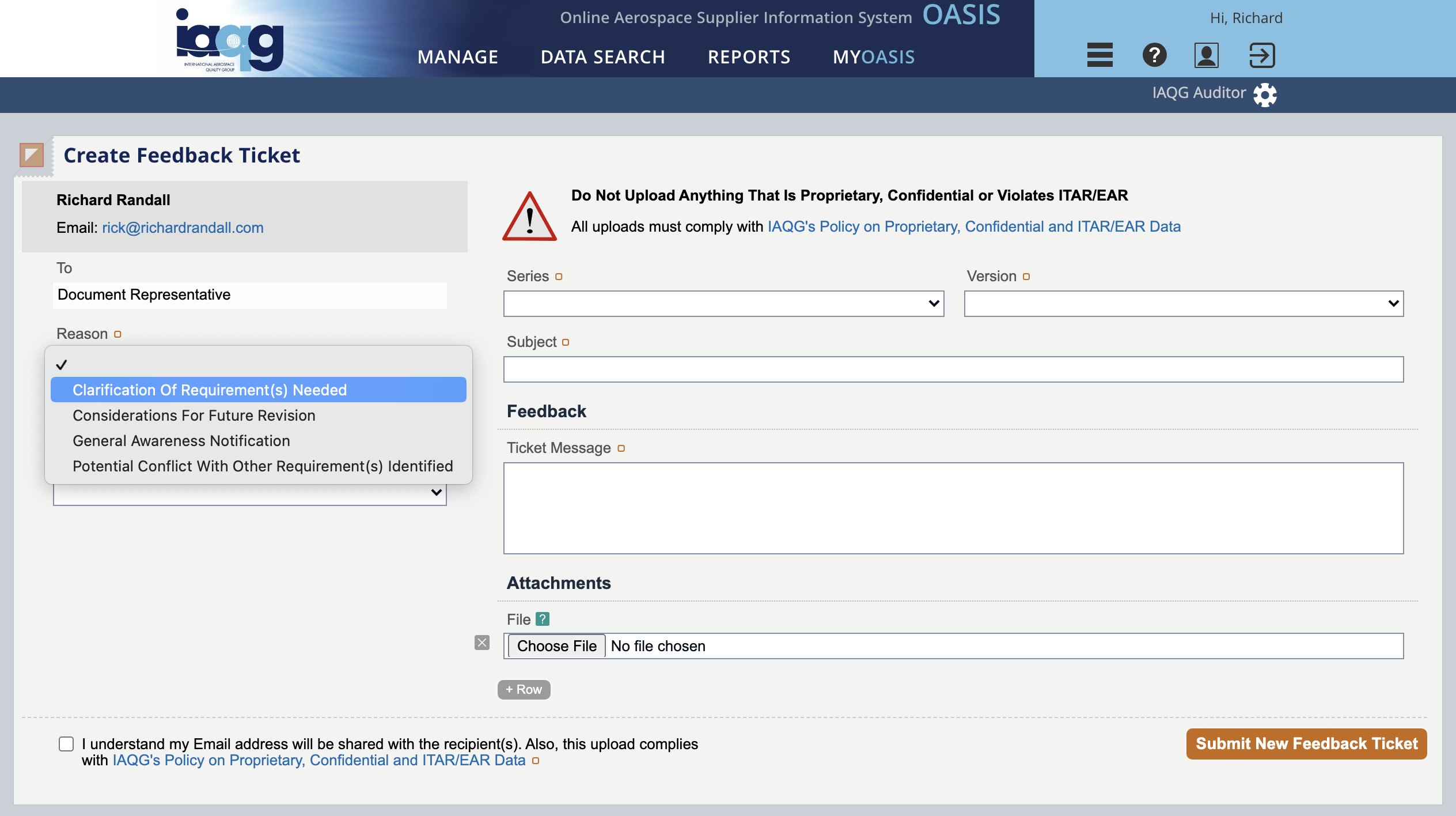Open the rick@richardrandall.com email link
This screenshot has width=1456, height=816.
point(183,228)
